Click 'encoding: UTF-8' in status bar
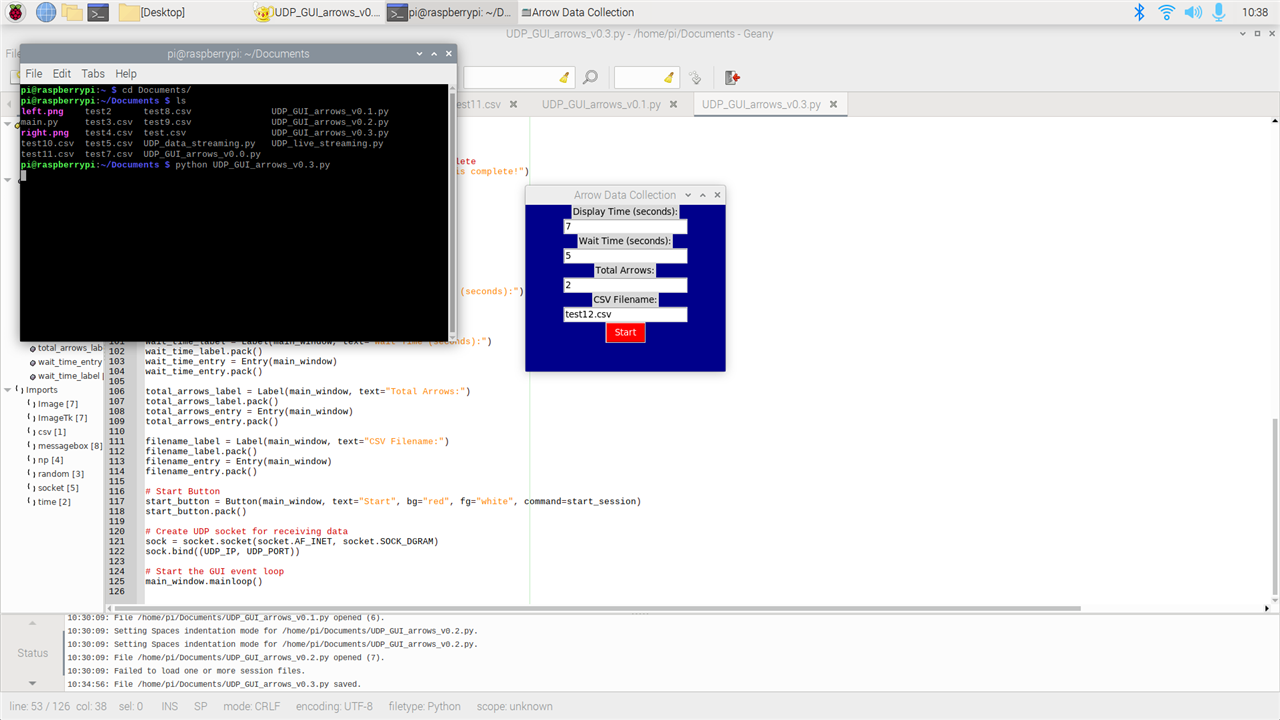Screen dimensions: 1280x720 pos(334,706)
